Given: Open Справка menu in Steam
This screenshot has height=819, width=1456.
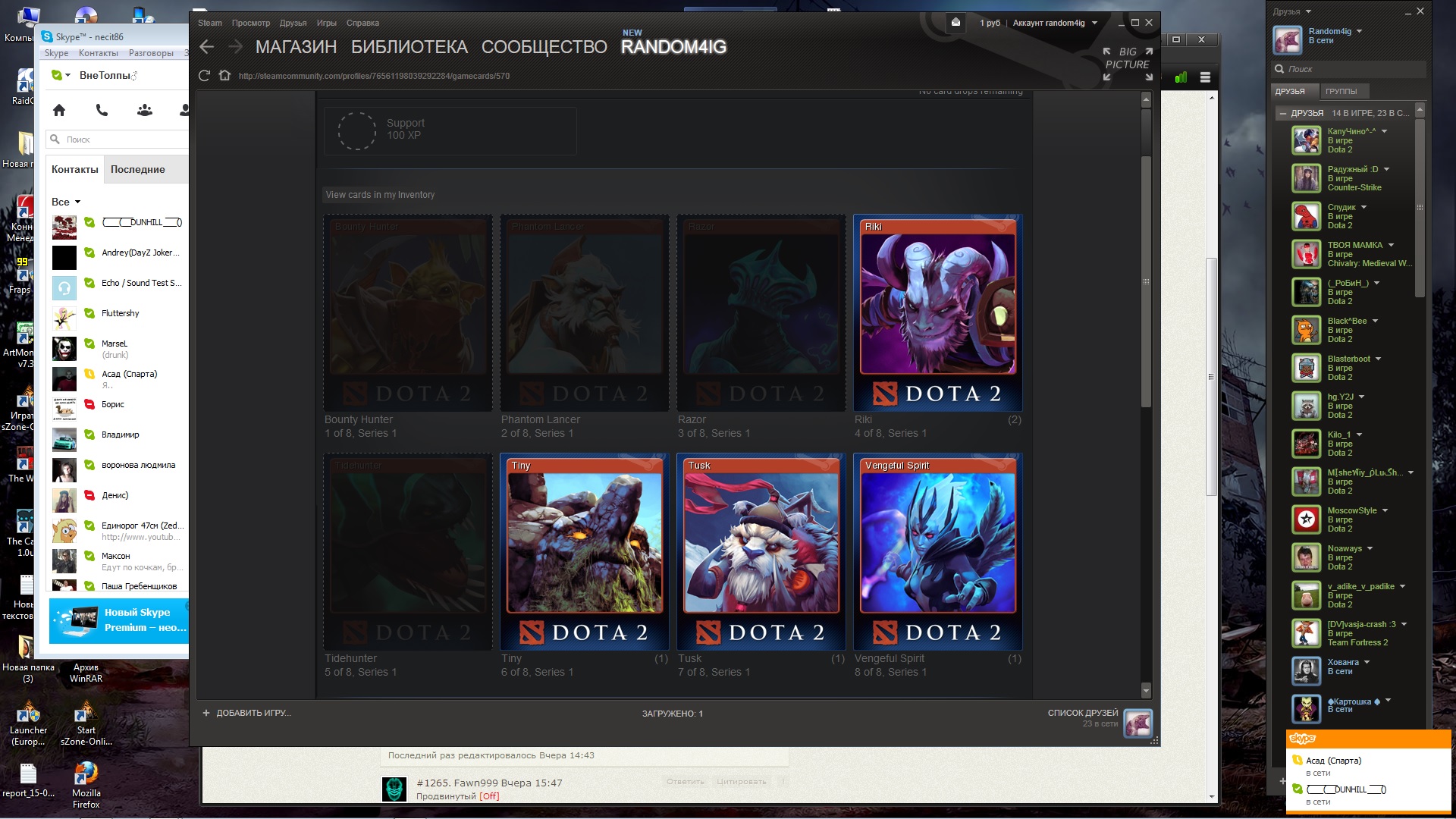Looking at the screenshot, I should 362,23.
